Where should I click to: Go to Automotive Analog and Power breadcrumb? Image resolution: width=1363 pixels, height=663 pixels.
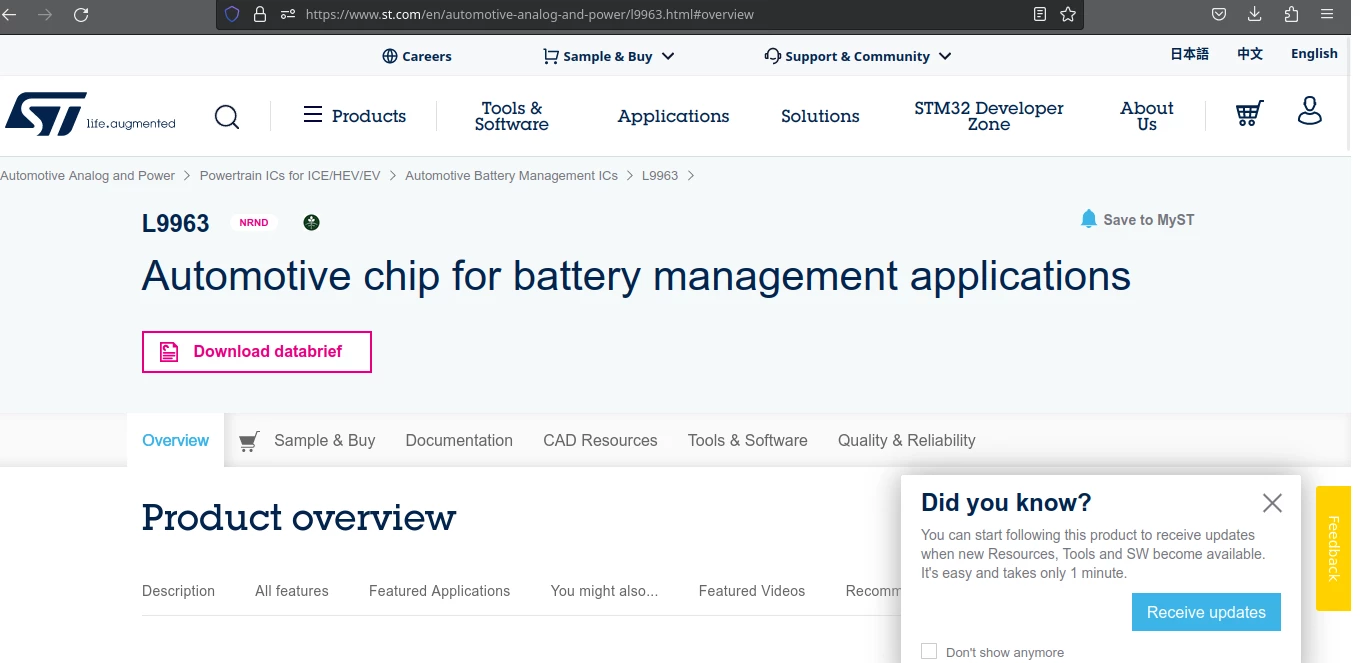87,175
